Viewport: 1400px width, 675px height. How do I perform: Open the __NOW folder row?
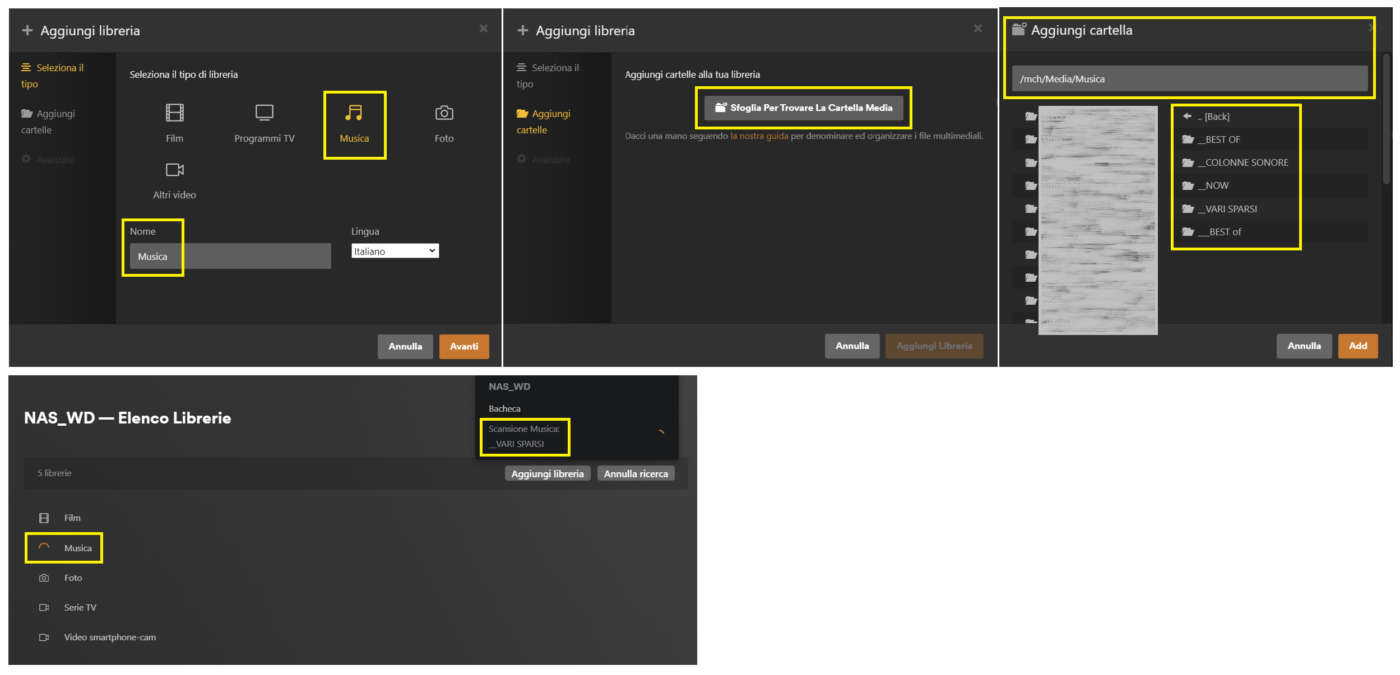click(x=1269, y=185)
